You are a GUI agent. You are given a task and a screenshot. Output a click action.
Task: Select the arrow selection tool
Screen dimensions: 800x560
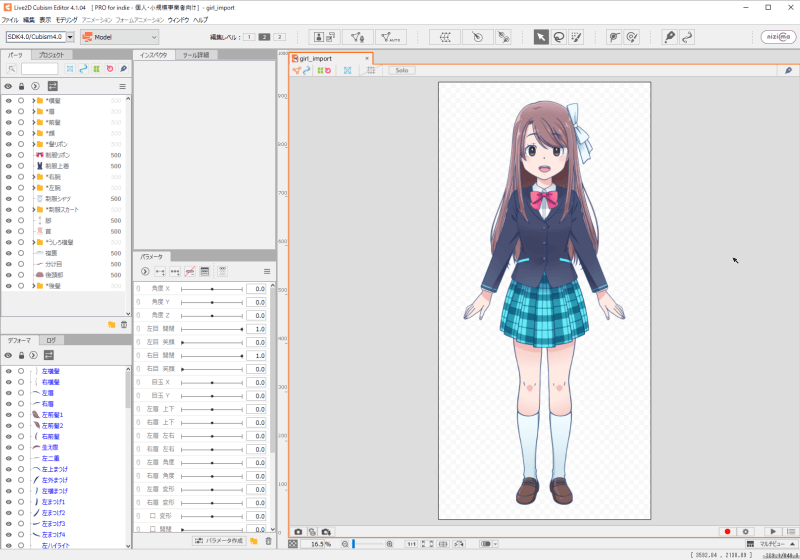pos(541,37)
